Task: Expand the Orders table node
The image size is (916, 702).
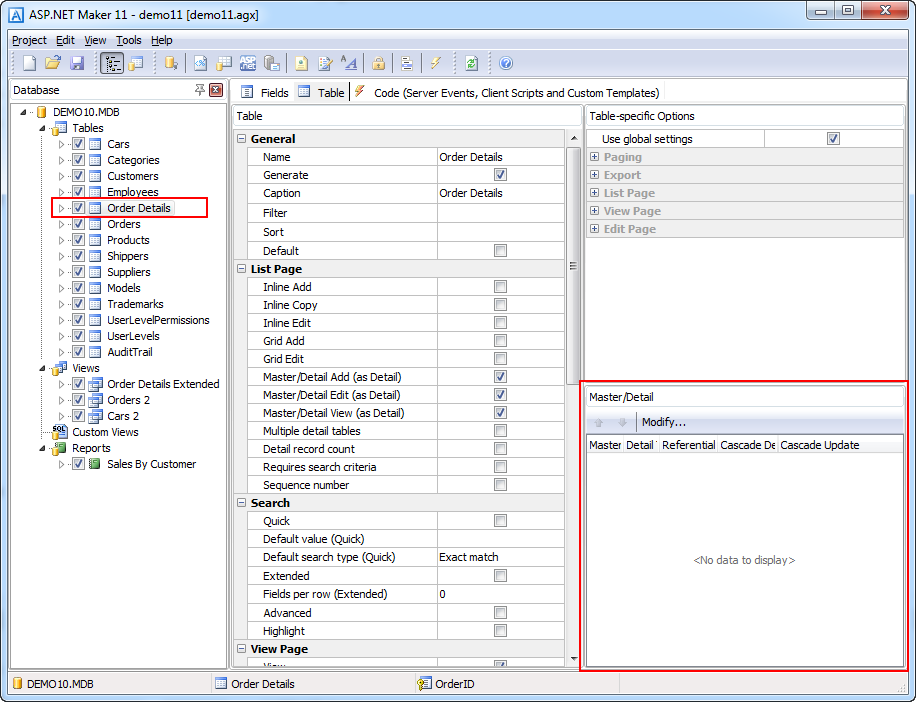Action: coord(61,224)
